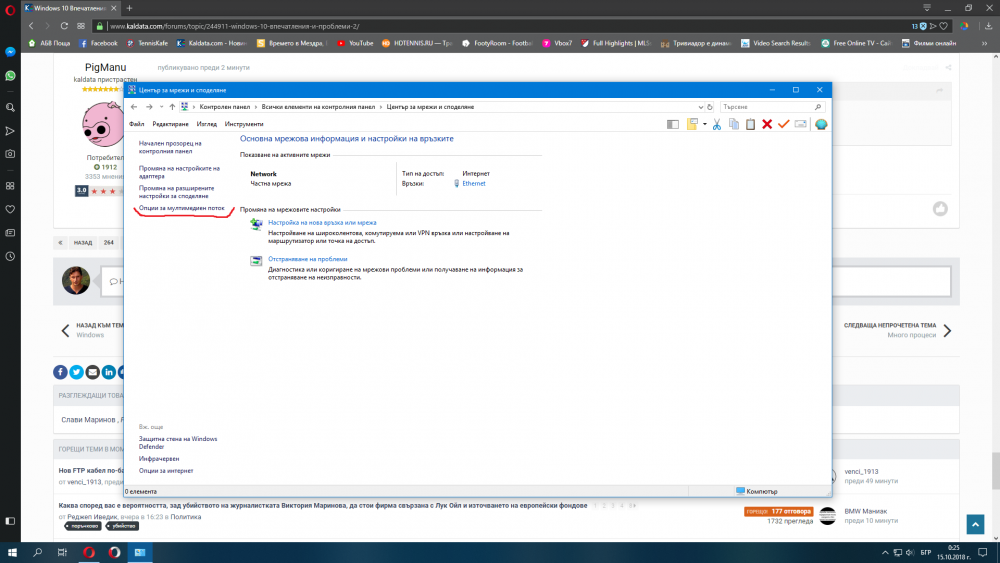Open the Файл menu

[x=136, y=124]
